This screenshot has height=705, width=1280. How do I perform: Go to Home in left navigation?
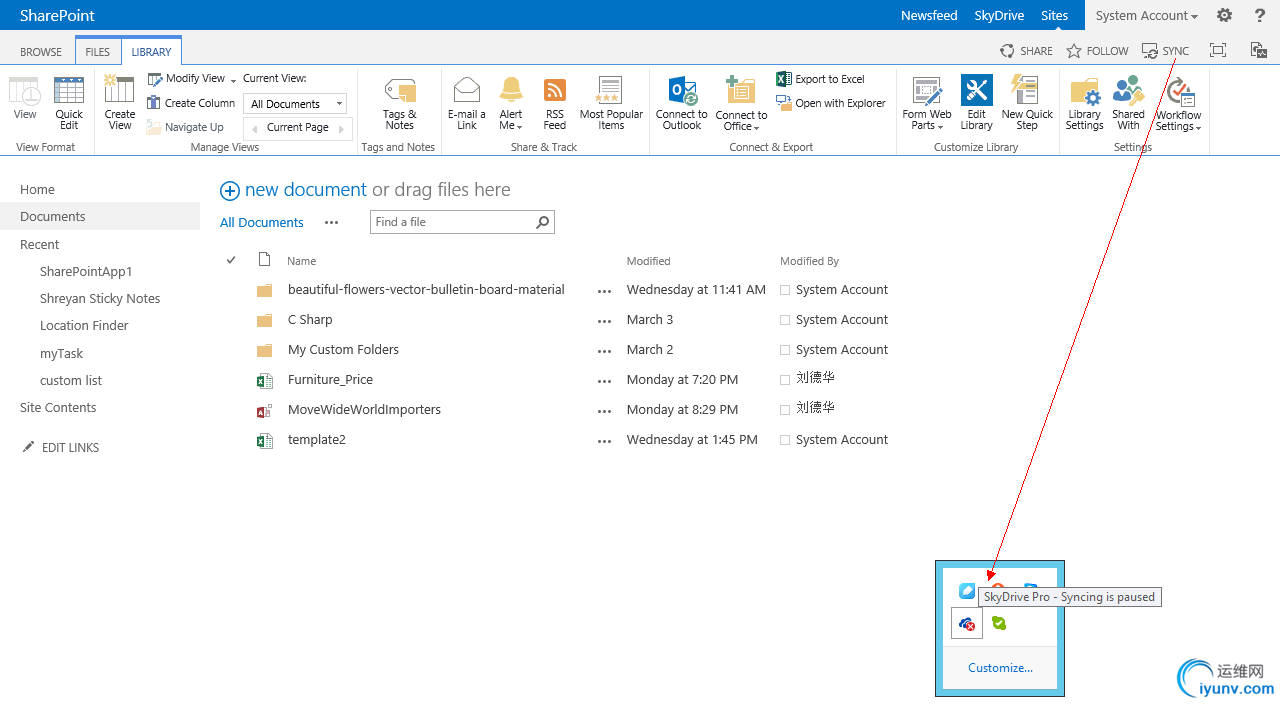[38, 190]
